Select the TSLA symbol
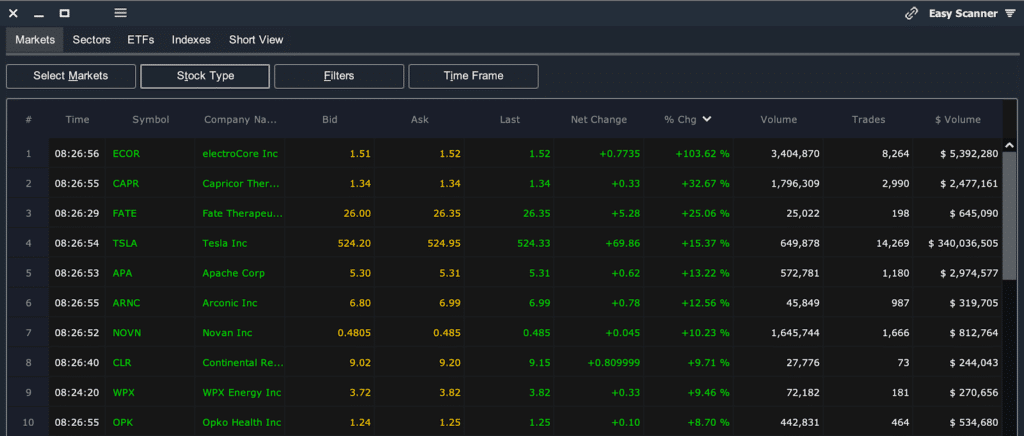1024x436 pixels. [x=125, y=243]
